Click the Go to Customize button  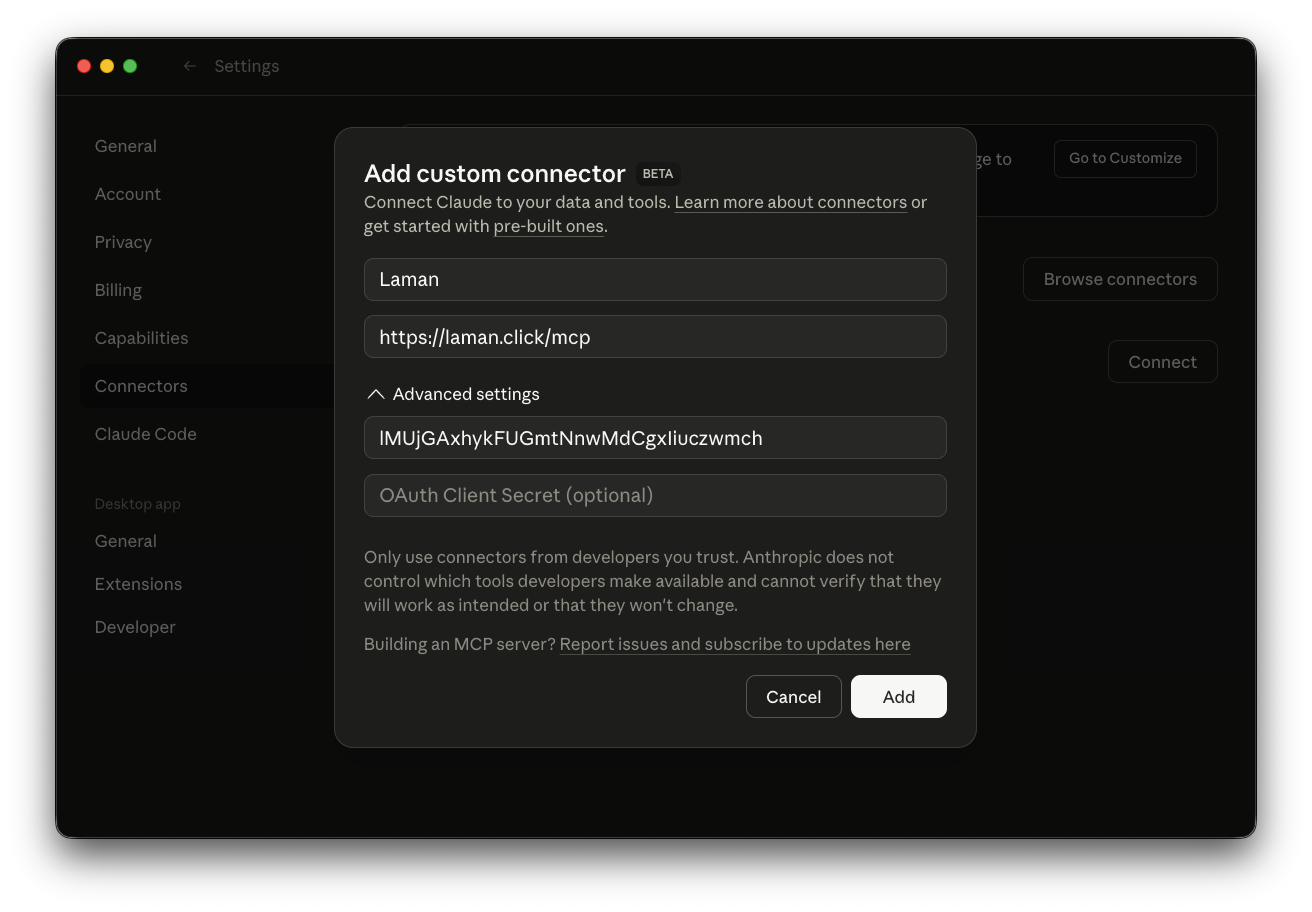[x=1125, y=158]
